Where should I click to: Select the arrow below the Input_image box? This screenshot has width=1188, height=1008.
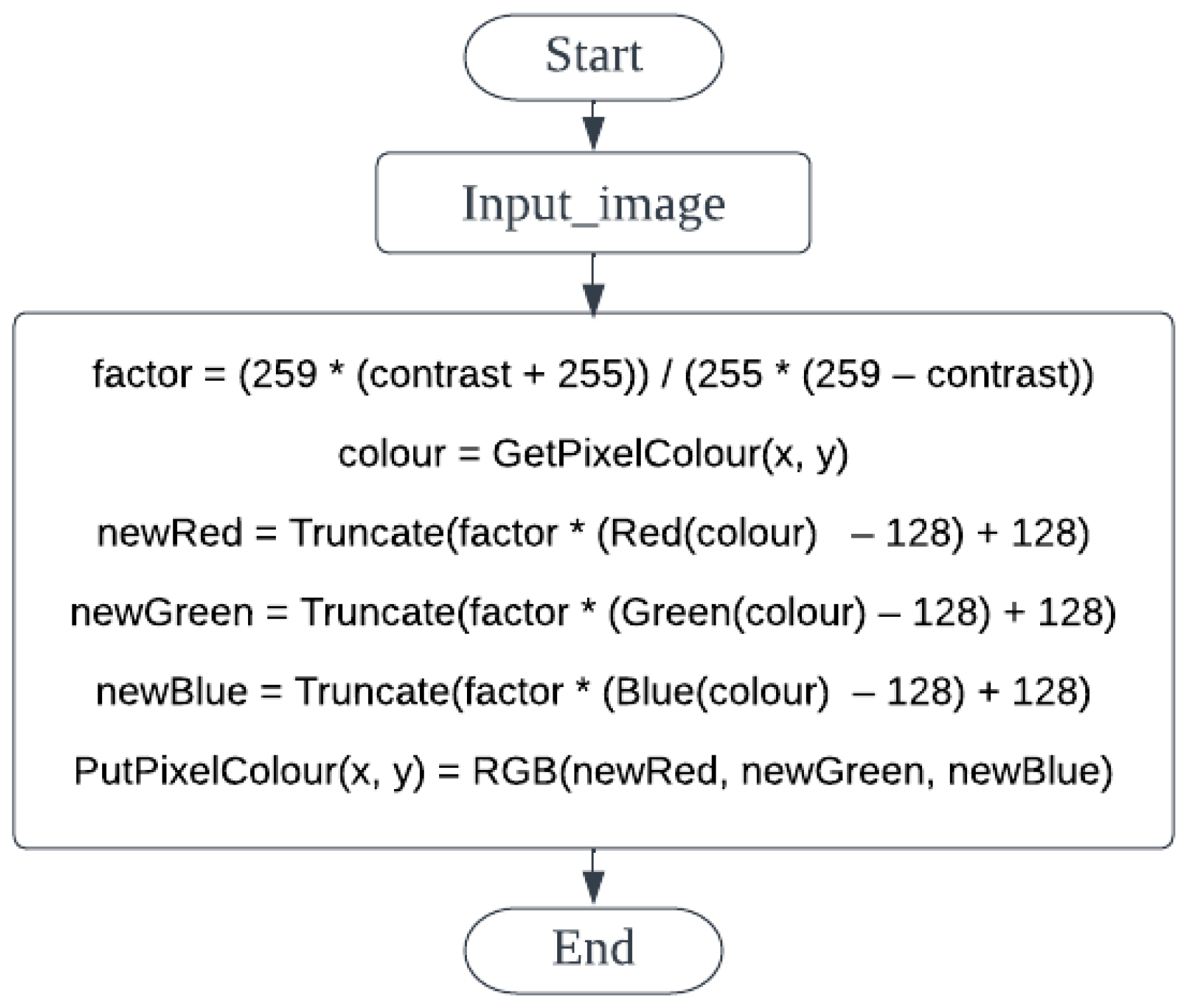pyautogui.click(x=593, y=284)
